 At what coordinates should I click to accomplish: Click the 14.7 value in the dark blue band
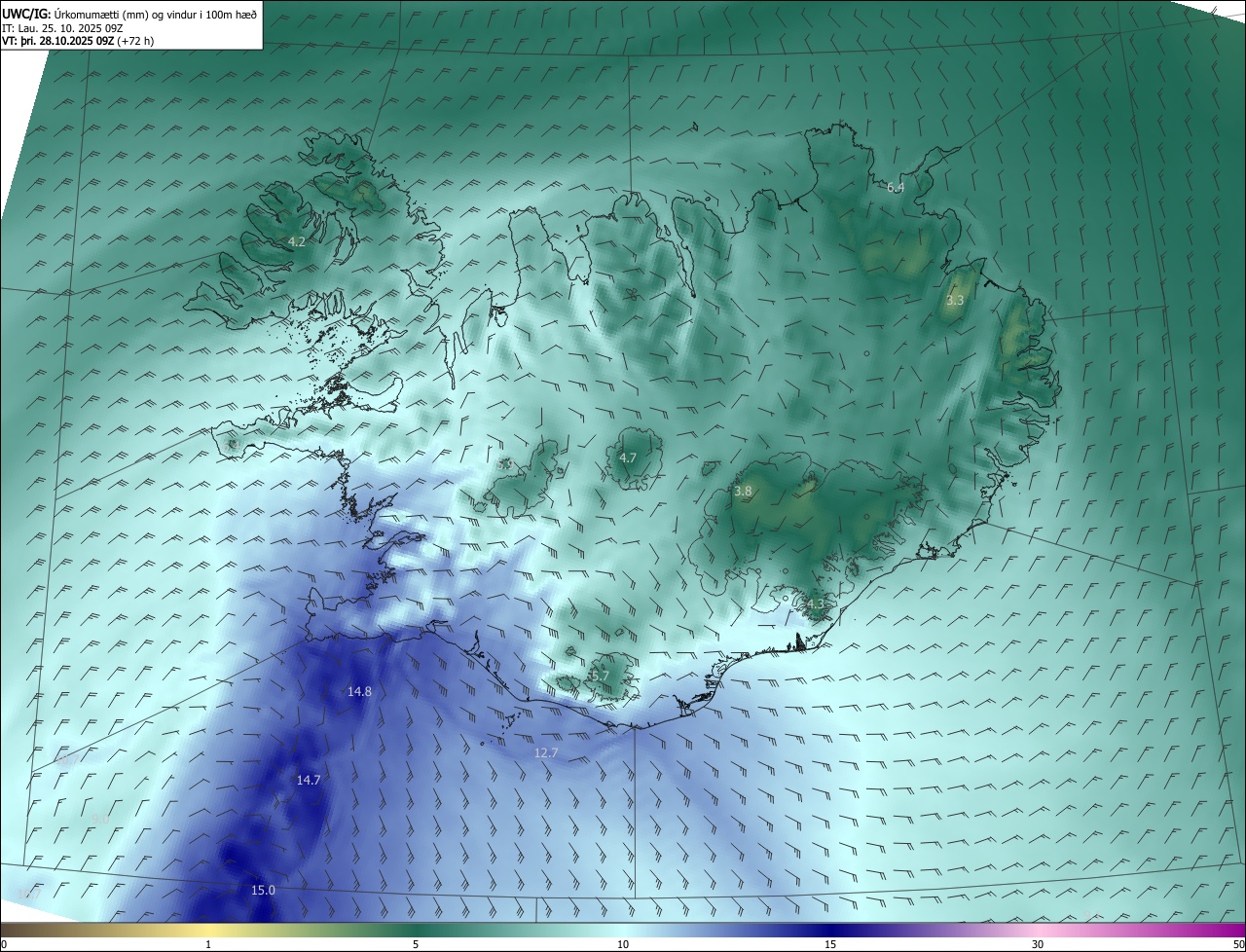pyautogui.click(x=309, y=780)
